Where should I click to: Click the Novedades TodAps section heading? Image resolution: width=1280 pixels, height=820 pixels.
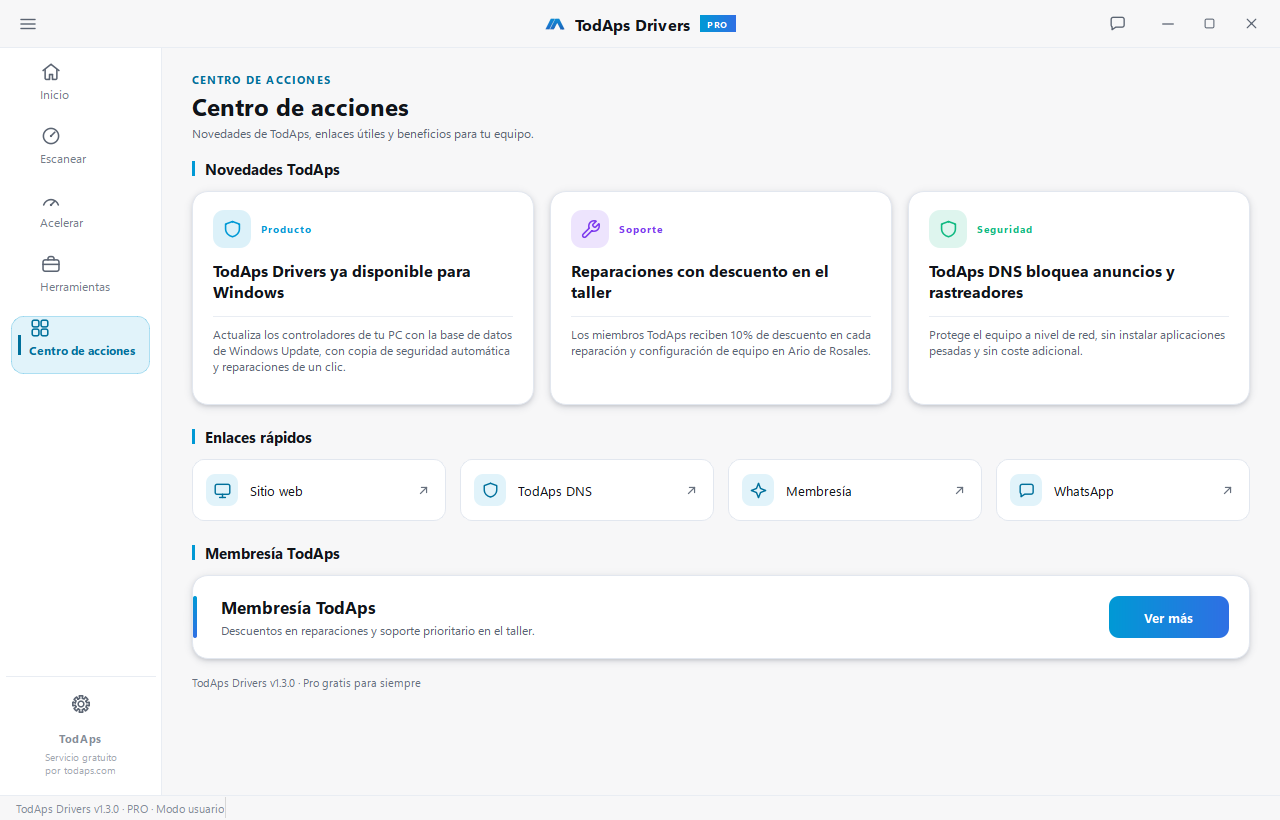[272, 170]
